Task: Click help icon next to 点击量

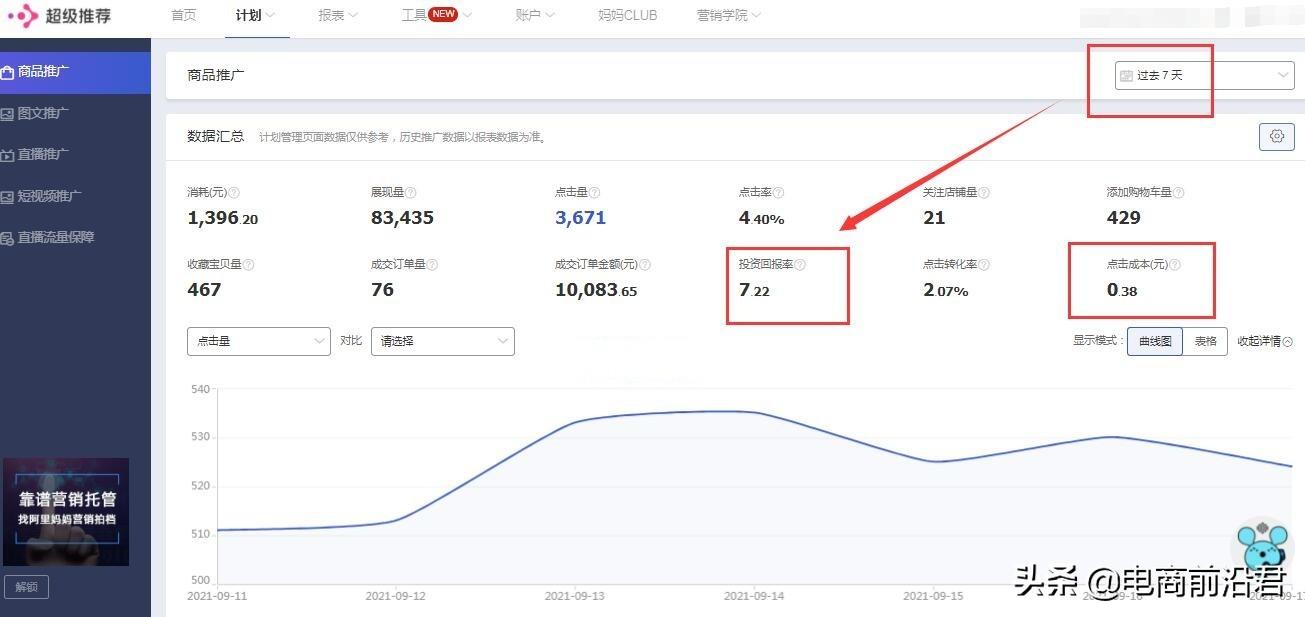Action: 595,193
